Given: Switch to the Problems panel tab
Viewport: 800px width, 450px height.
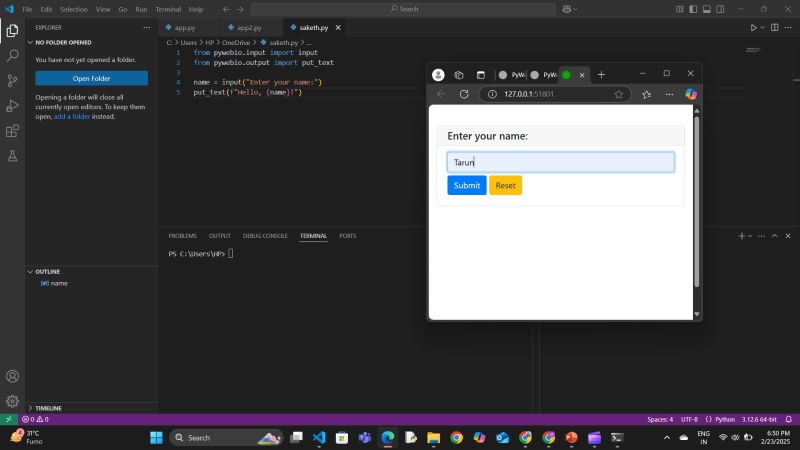Looking at the screenshot, I should click(x=182, y=236).
